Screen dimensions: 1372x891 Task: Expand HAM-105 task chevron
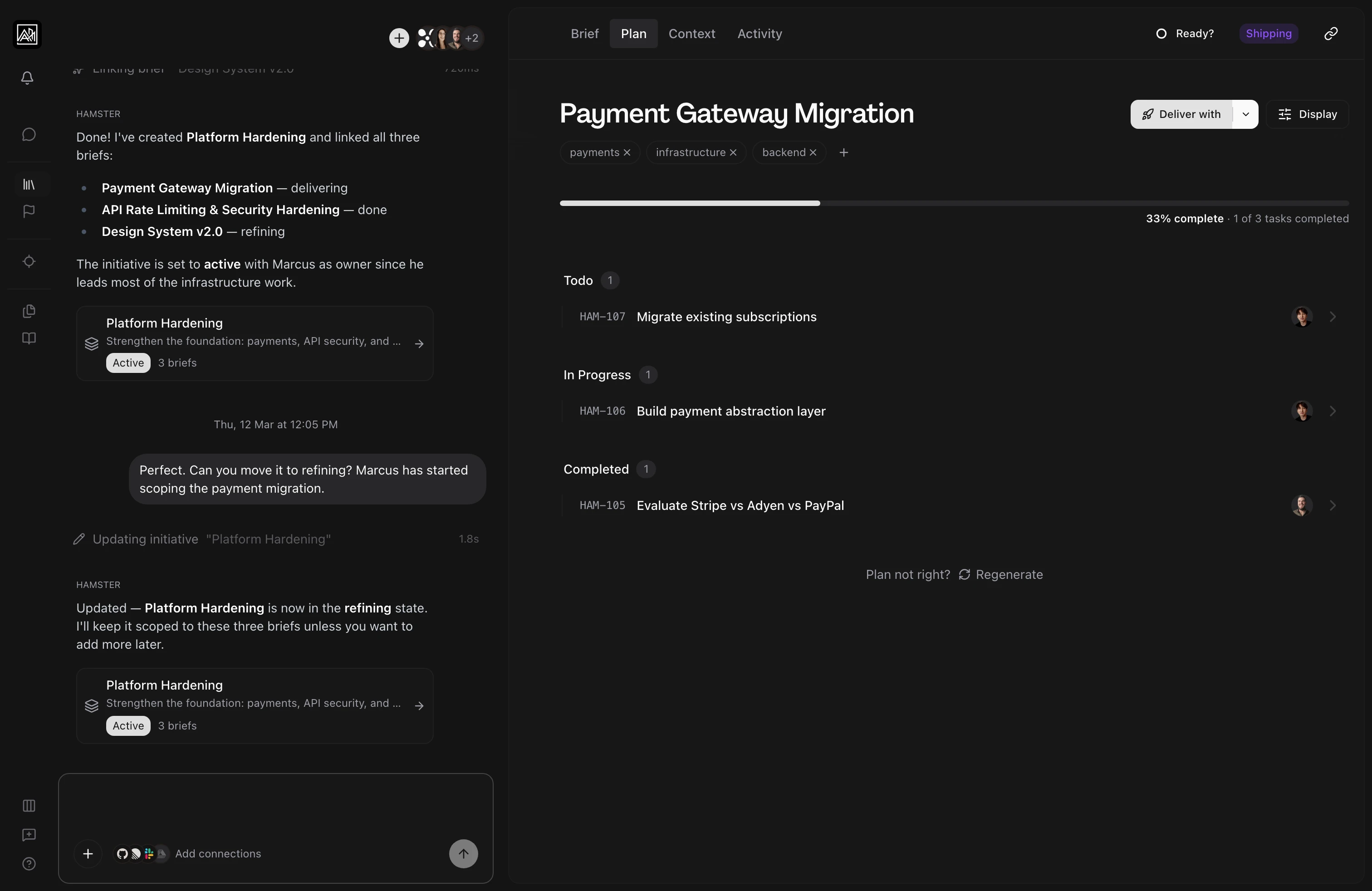1333,505
